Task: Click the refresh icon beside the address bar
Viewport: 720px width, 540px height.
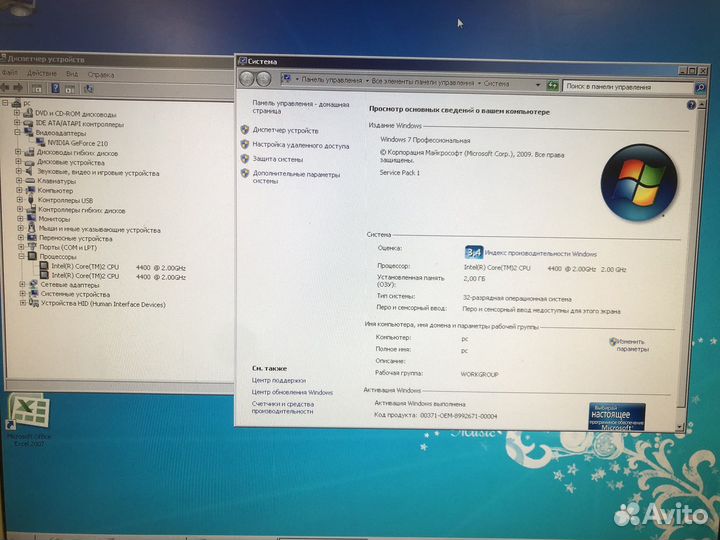Action: (552, 86)
